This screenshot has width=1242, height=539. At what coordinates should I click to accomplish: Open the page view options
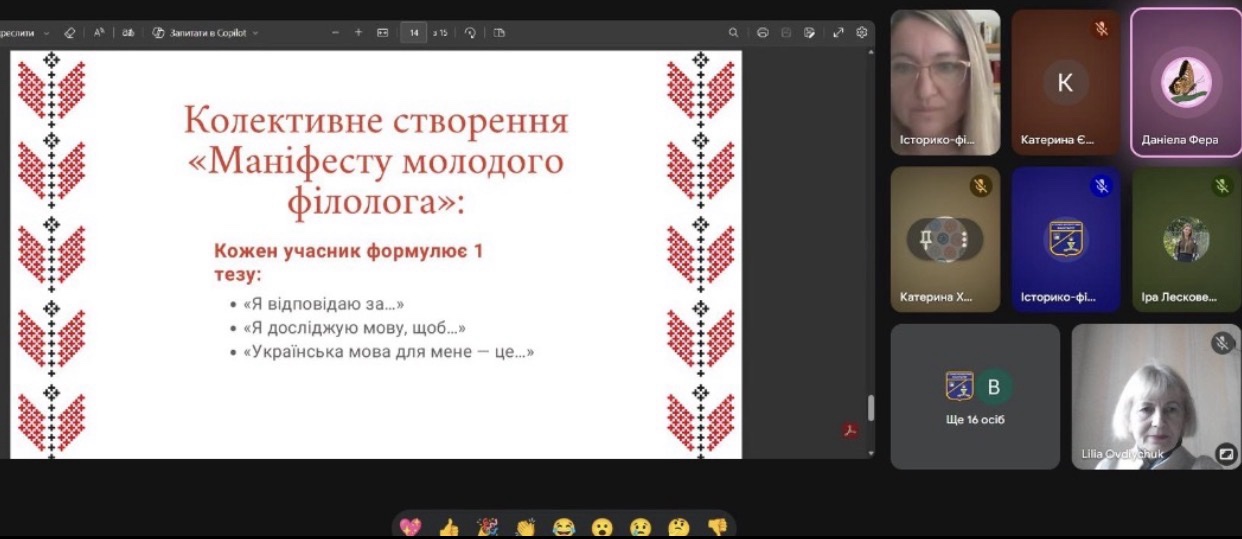pyautogui.click(x=499, y=32)
